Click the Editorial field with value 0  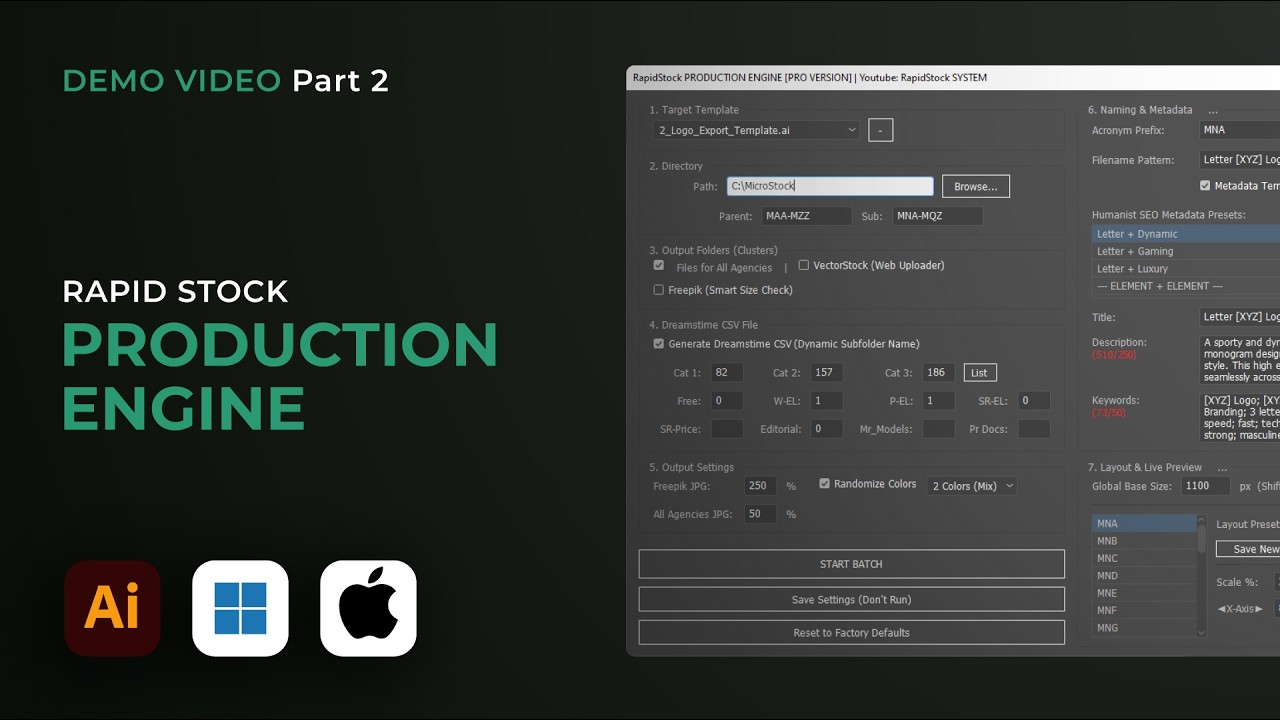826,429
